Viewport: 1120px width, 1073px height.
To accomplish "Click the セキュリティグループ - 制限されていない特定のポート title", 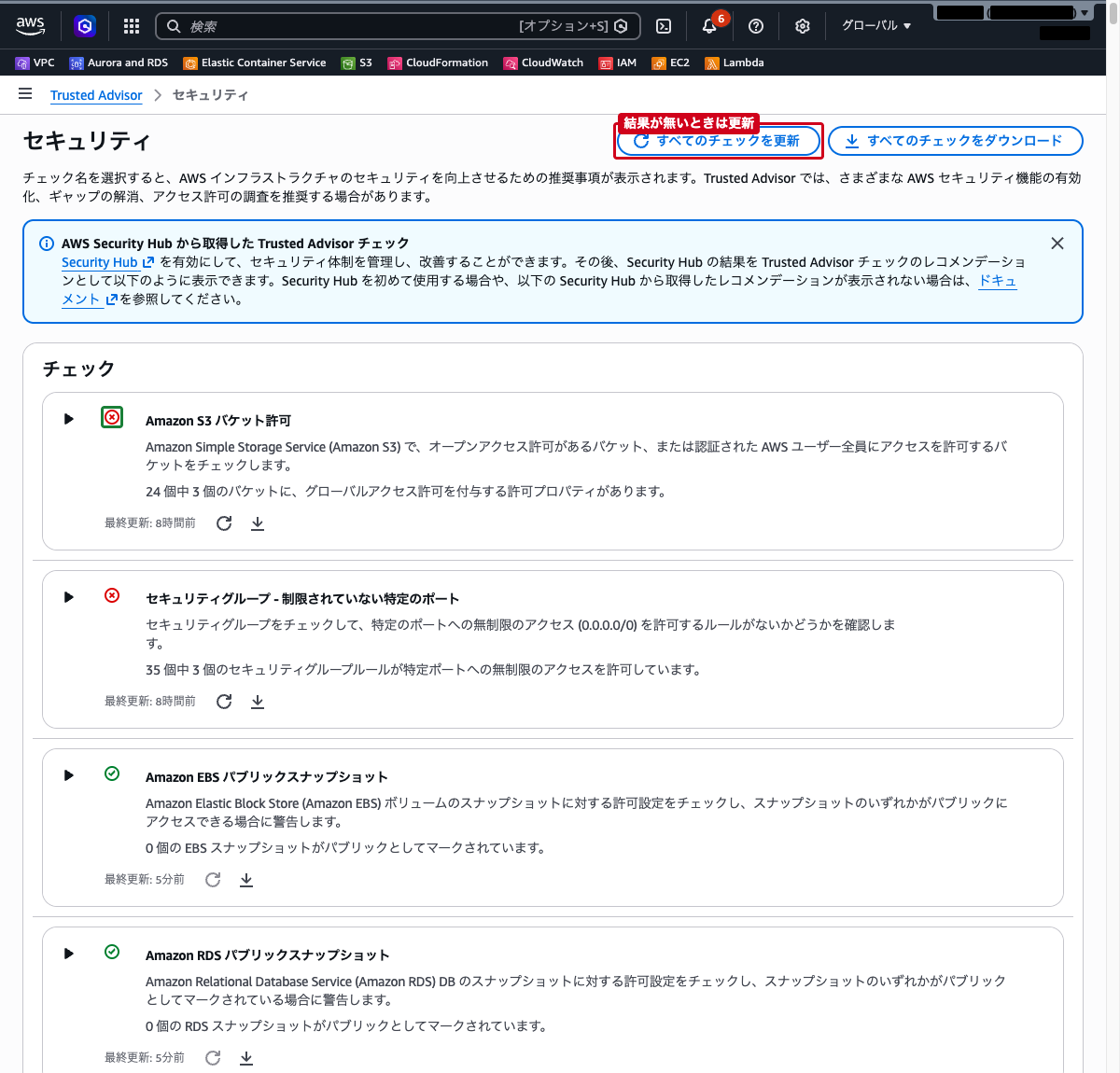I will tap(302, 599).
